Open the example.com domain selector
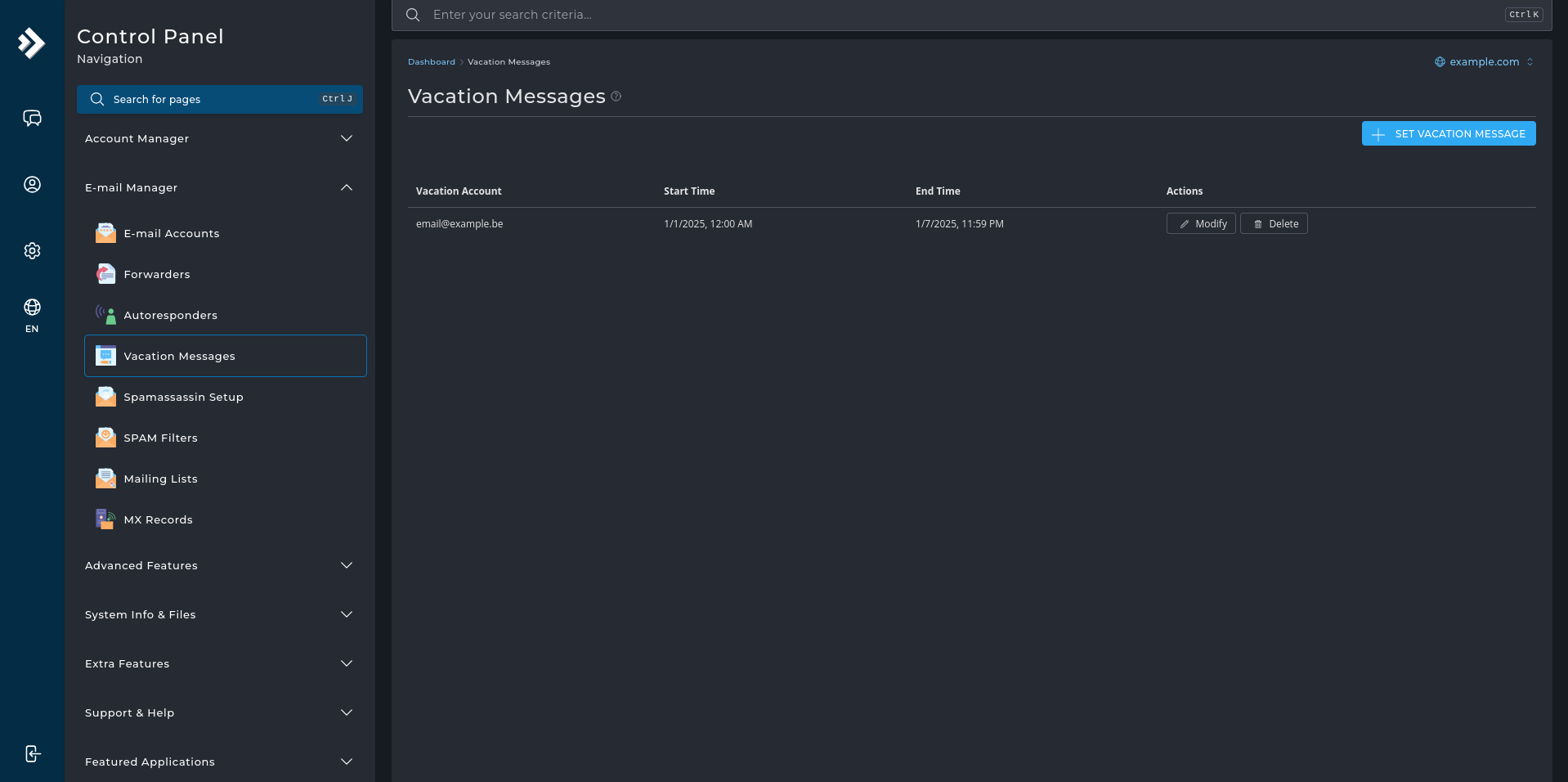This screenshot has width=1568, height=782. pos(1484,62)
